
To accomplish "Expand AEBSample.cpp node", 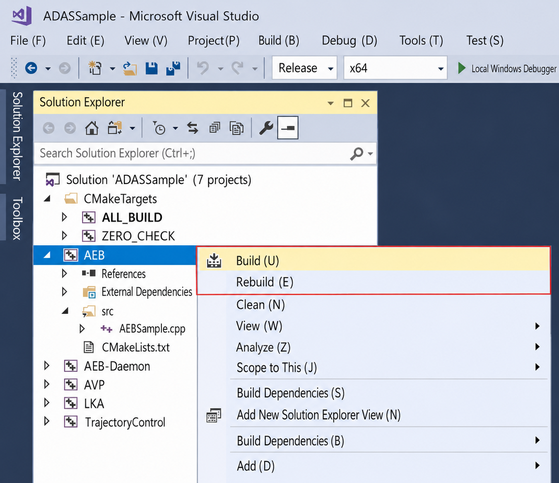I will 82,328.
